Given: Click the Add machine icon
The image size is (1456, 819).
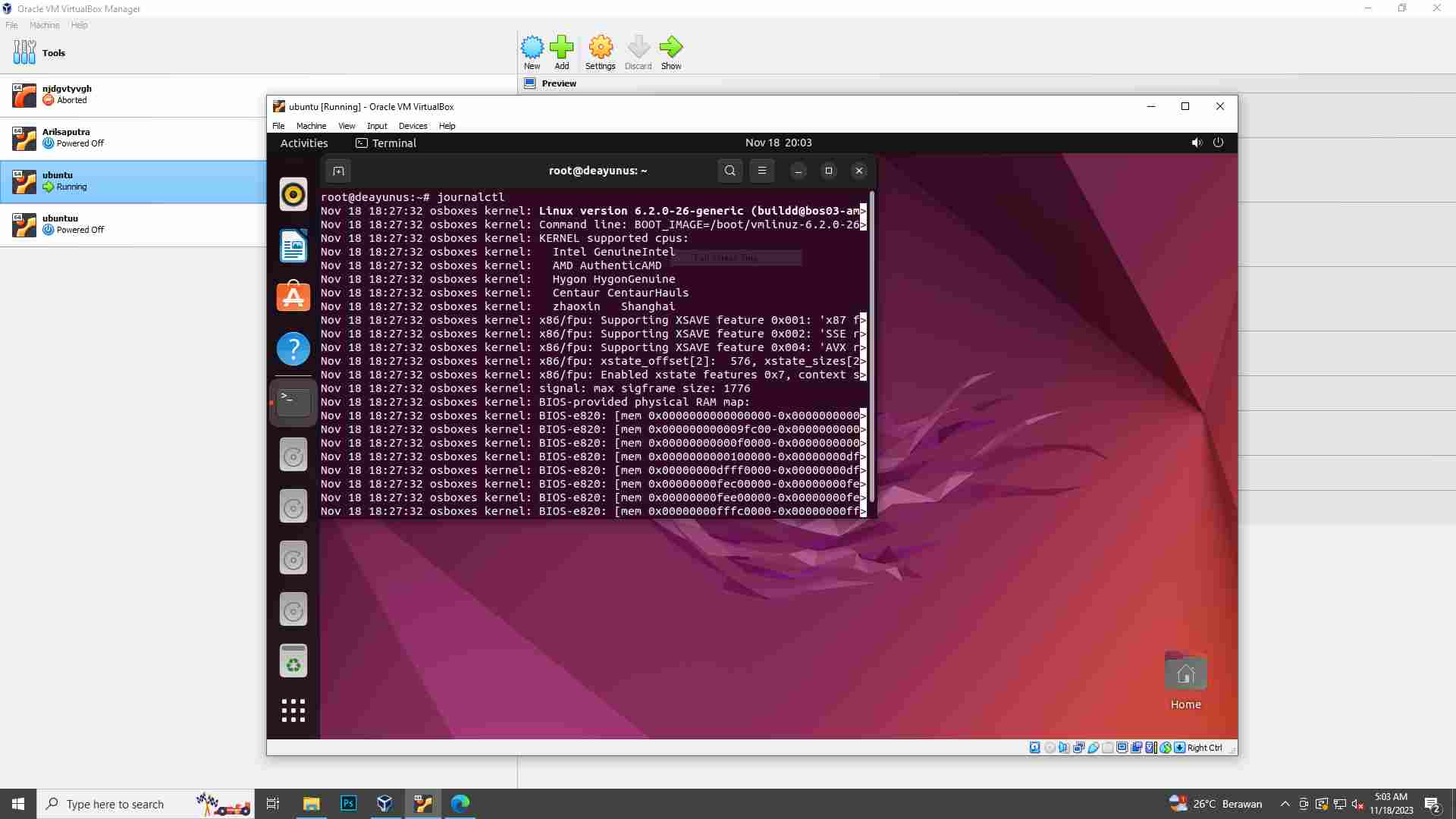Looking at the screenshot, I should [562, 52].
